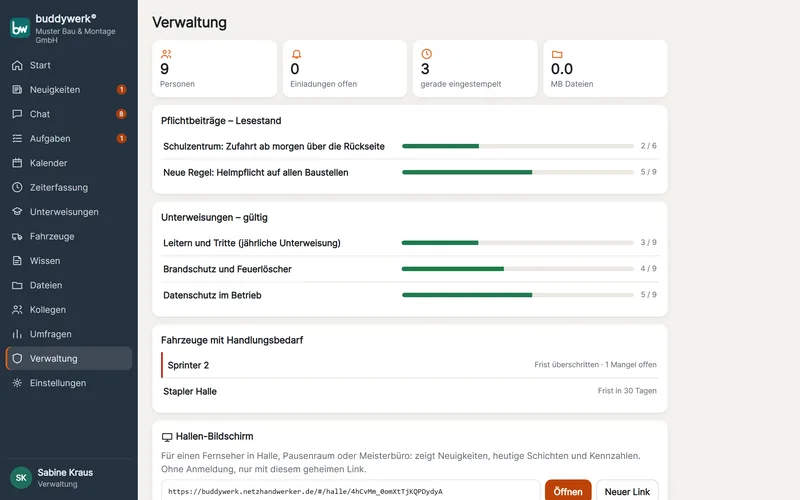
Task: Click the Brandschutz und Feuerlöscher progress bar
Action: click(x=517, y=269)
